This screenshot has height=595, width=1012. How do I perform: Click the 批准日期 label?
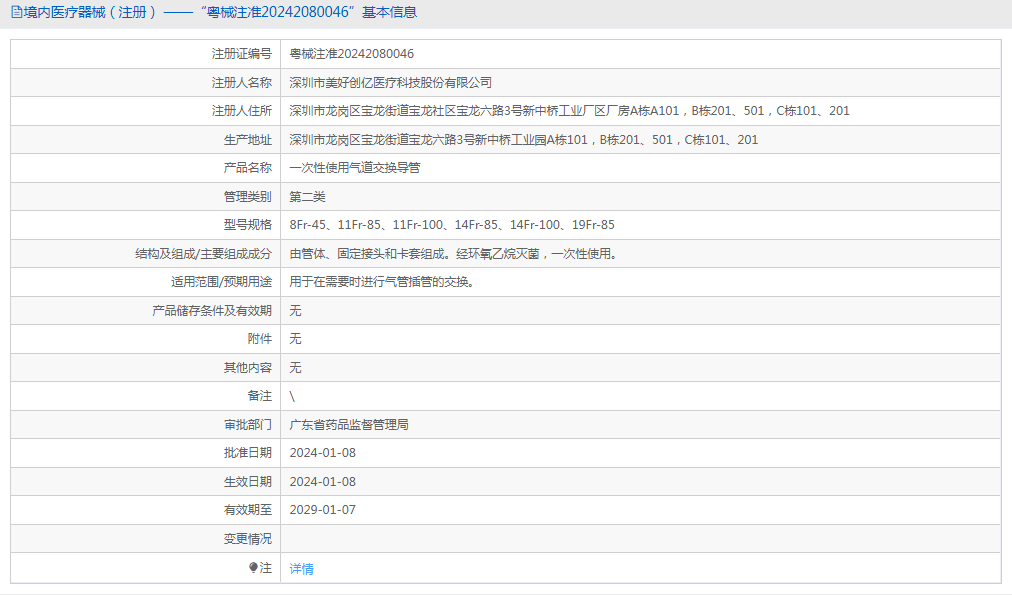(247, 453)
